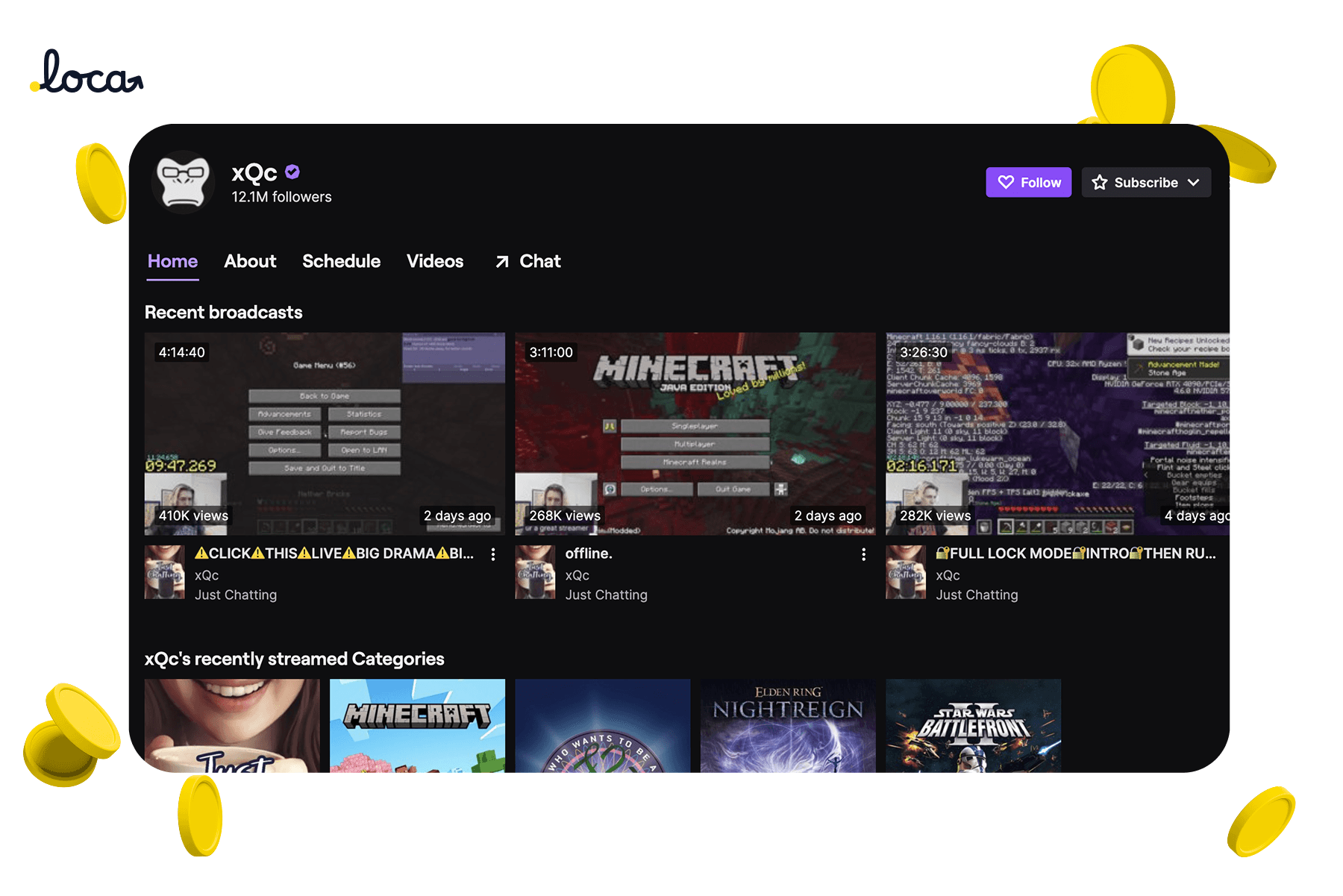Click the Recent broadcasts heading
Screen dimensions: 1343x896
tap(224, 313)
